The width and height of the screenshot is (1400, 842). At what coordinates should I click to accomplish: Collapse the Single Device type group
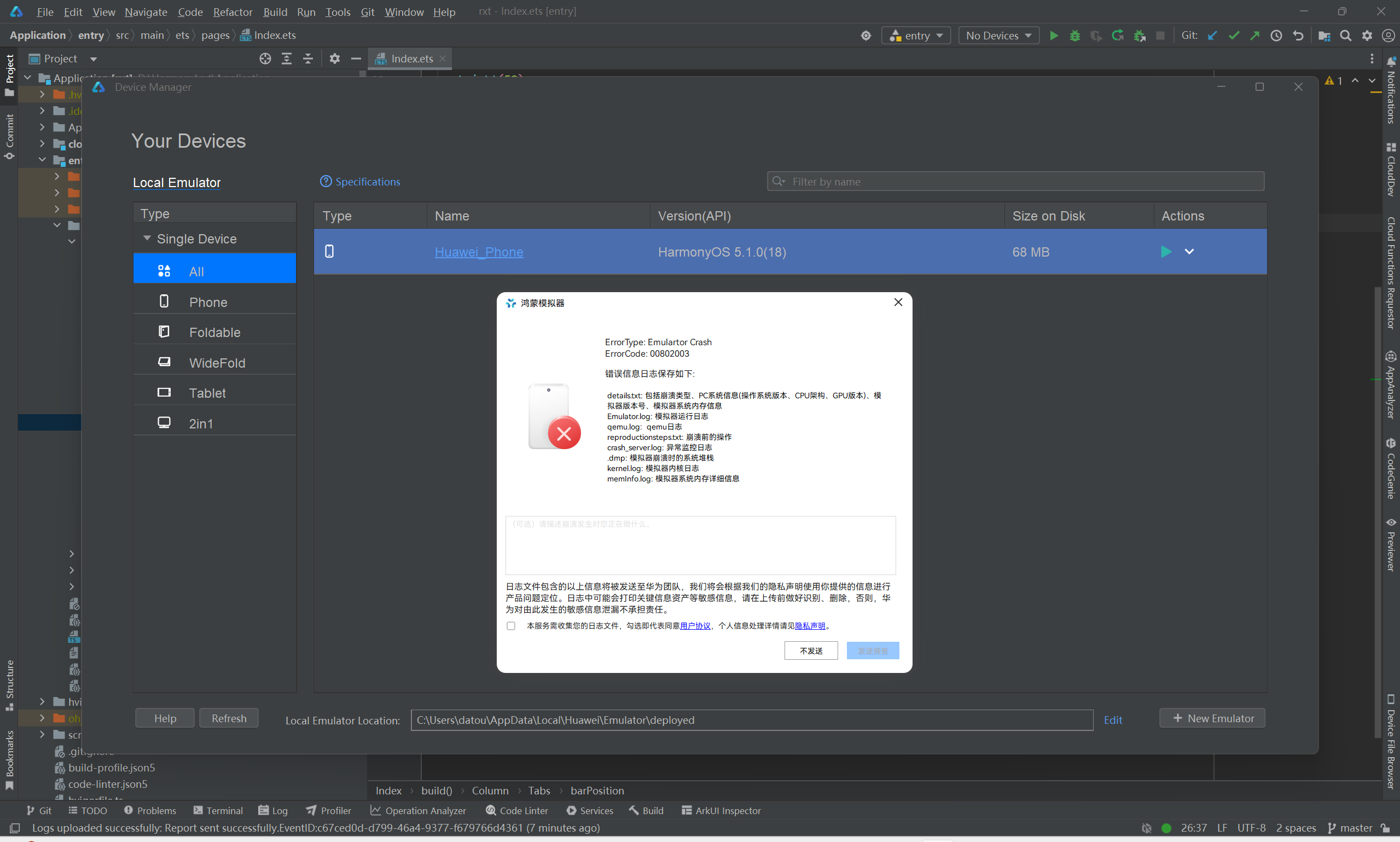pos(147,239)
